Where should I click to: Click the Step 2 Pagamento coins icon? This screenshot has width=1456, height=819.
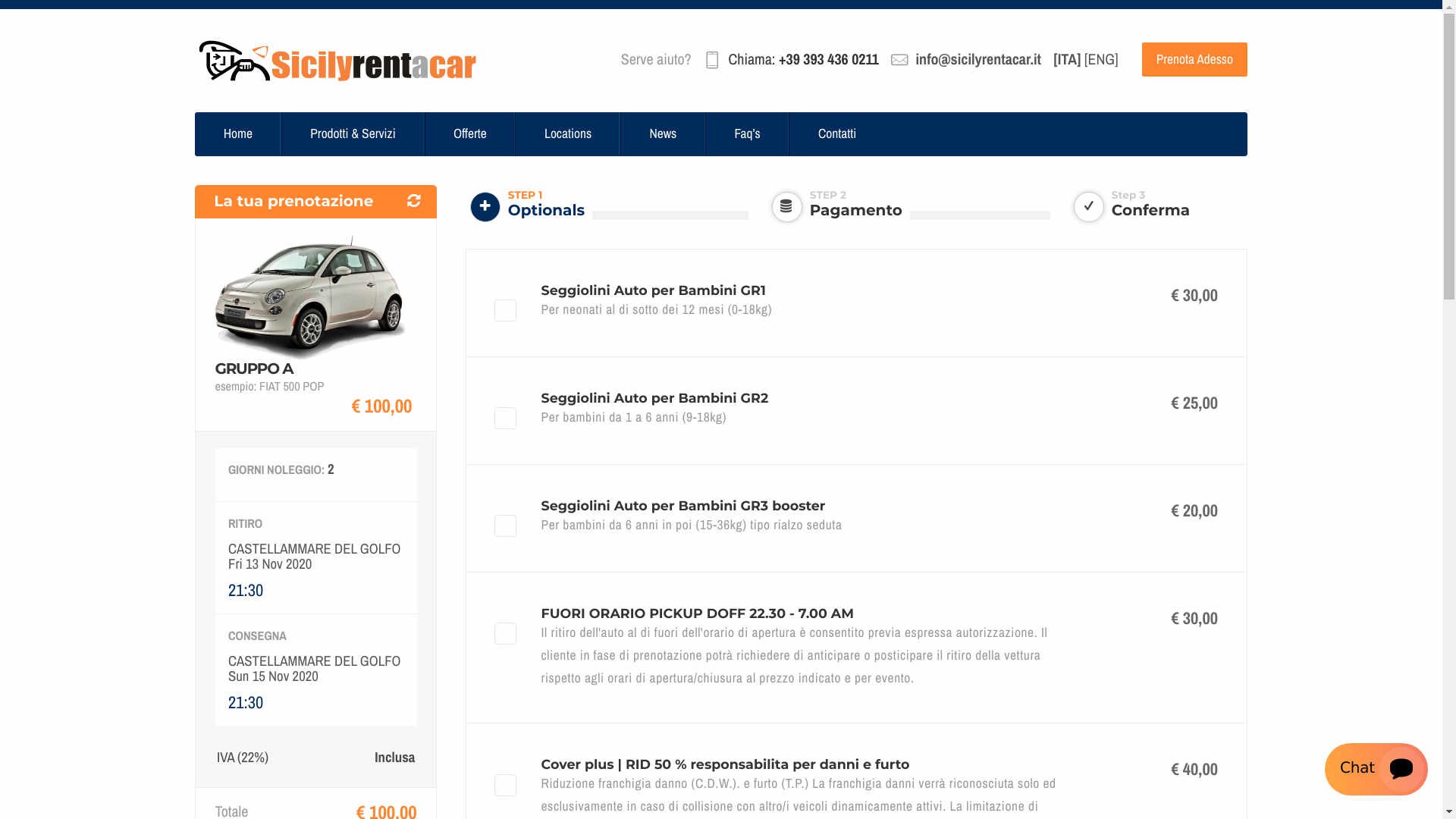[x=786, y=206]
